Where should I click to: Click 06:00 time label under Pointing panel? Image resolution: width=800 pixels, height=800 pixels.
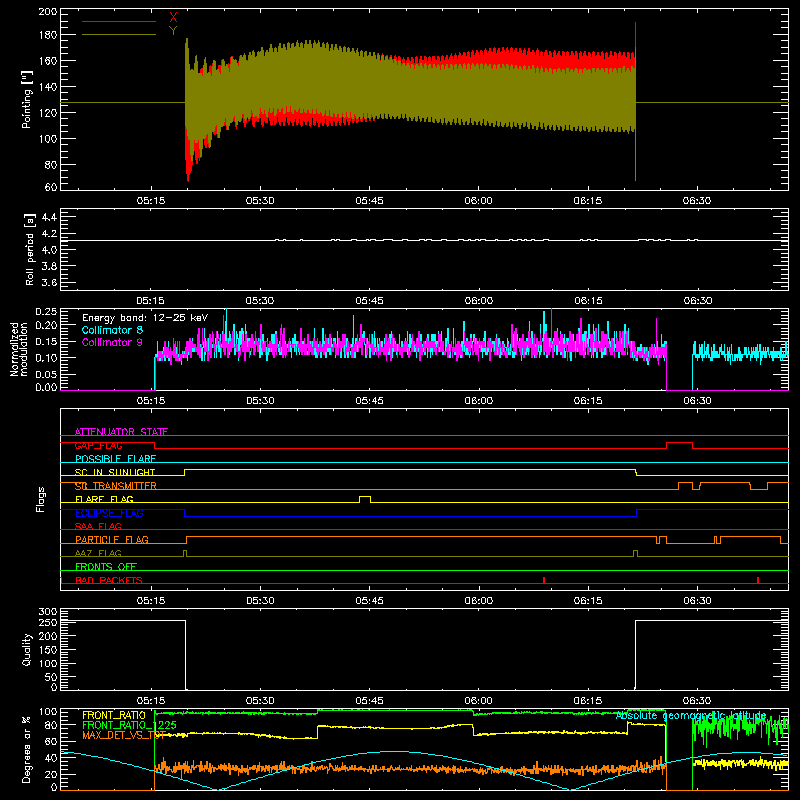point(479,201)
